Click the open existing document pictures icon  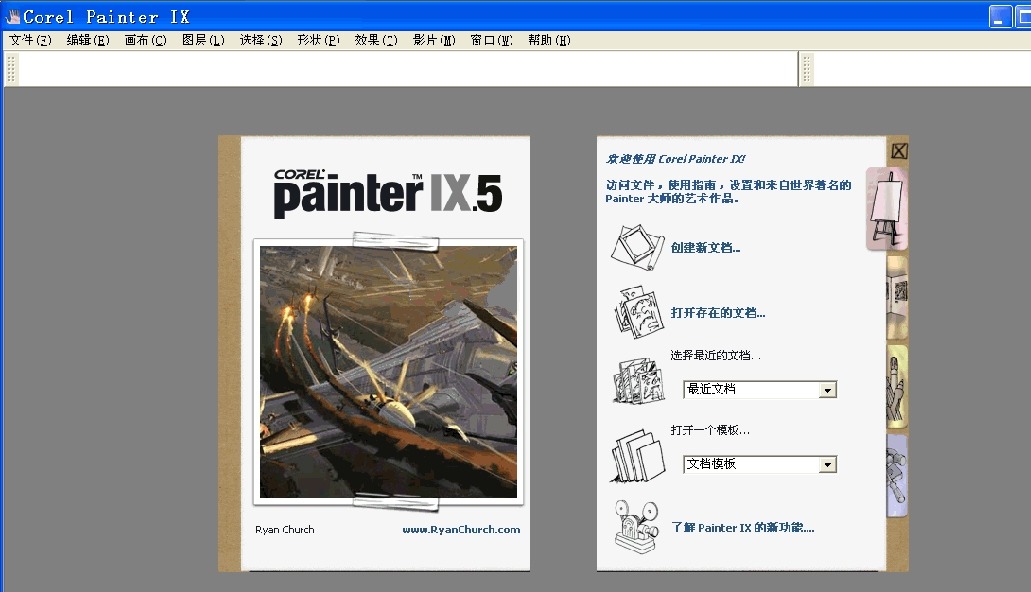tap(638, 312)
